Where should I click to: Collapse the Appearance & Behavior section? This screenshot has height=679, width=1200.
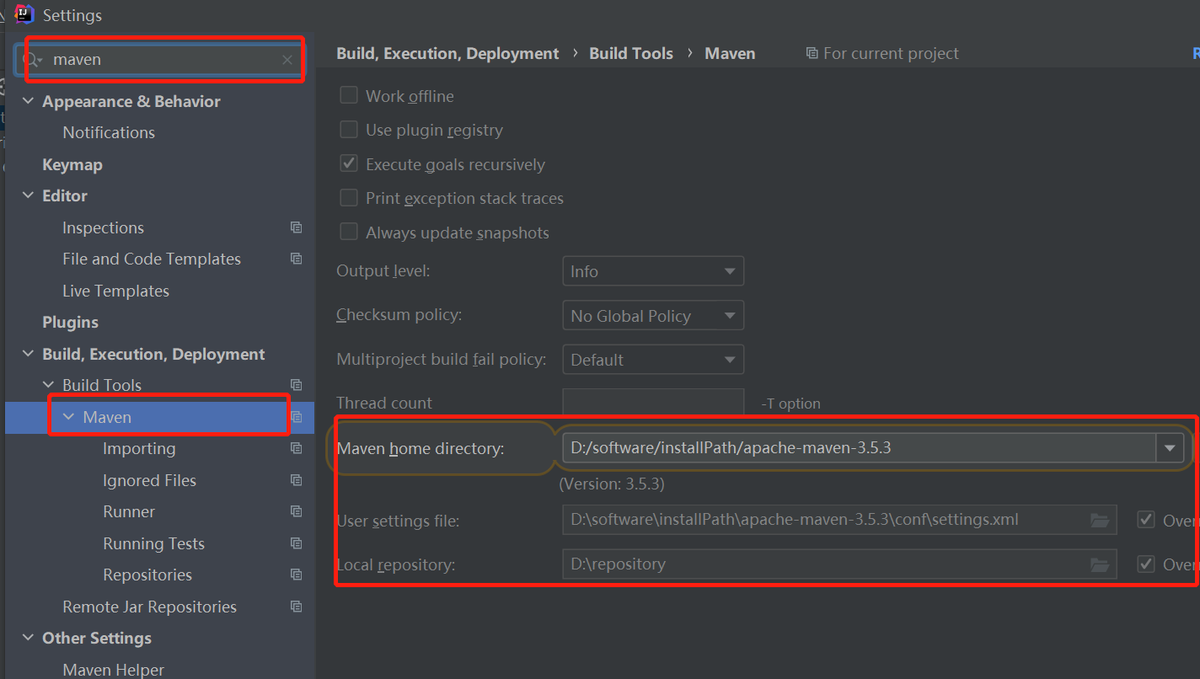coord(28,101)
